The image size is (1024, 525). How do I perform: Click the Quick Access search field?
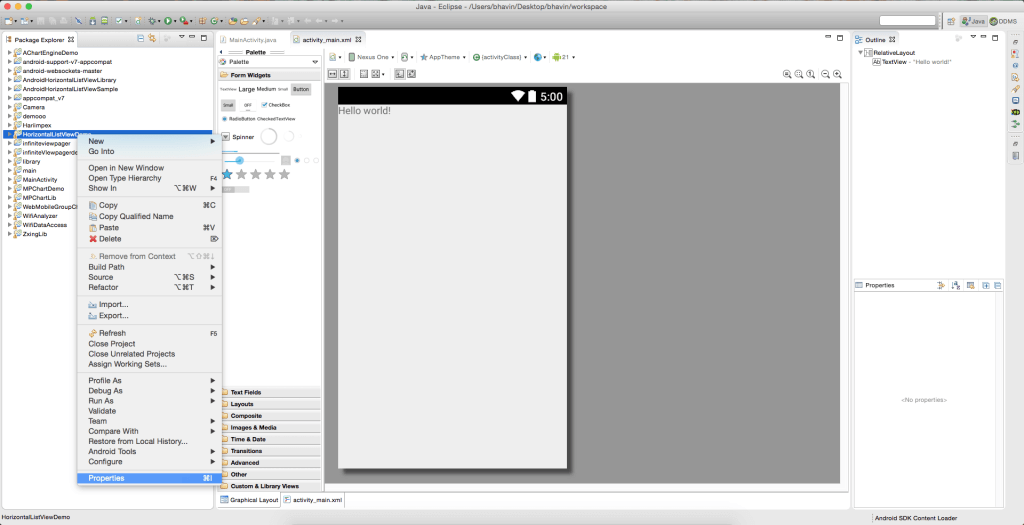907,21
